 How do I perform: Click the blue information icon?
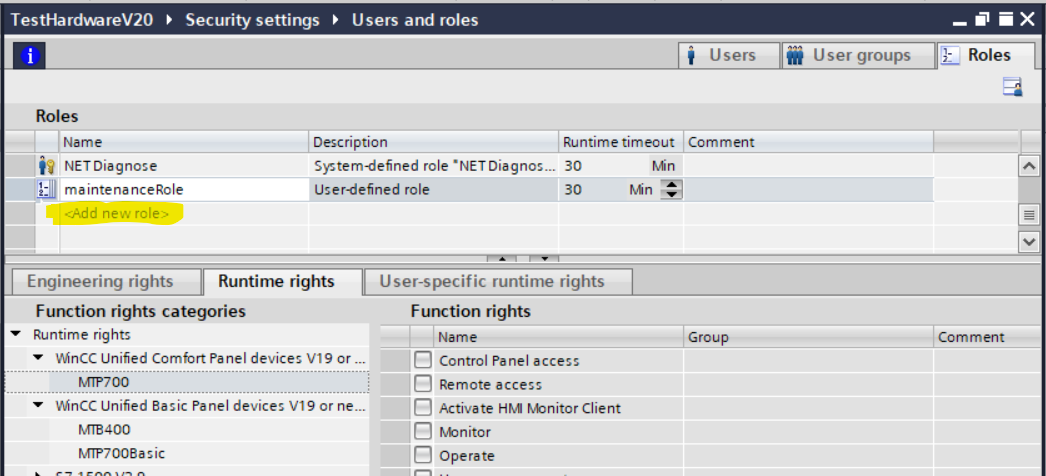(x=30, y=56)
